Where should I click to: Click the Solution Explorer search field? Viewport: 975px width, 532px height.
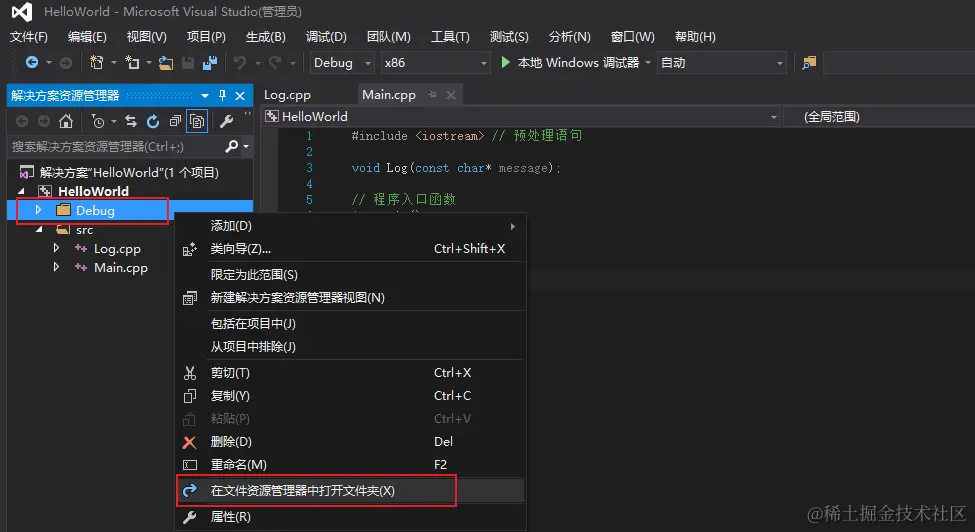pos(115,147)
